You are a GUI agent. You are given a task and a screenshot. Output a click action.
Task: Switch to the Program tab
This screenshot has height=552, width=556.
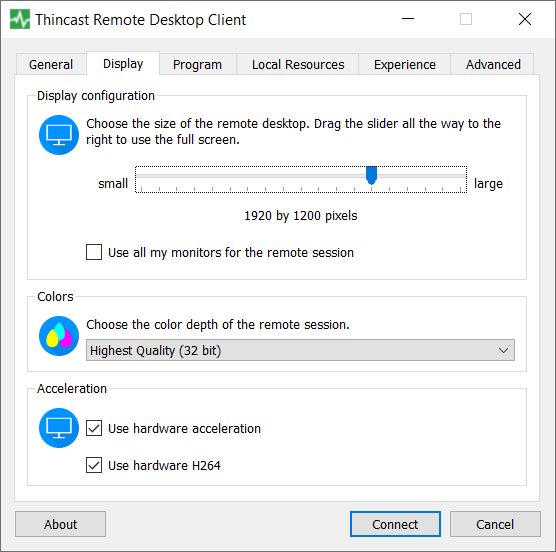(198, 65)
